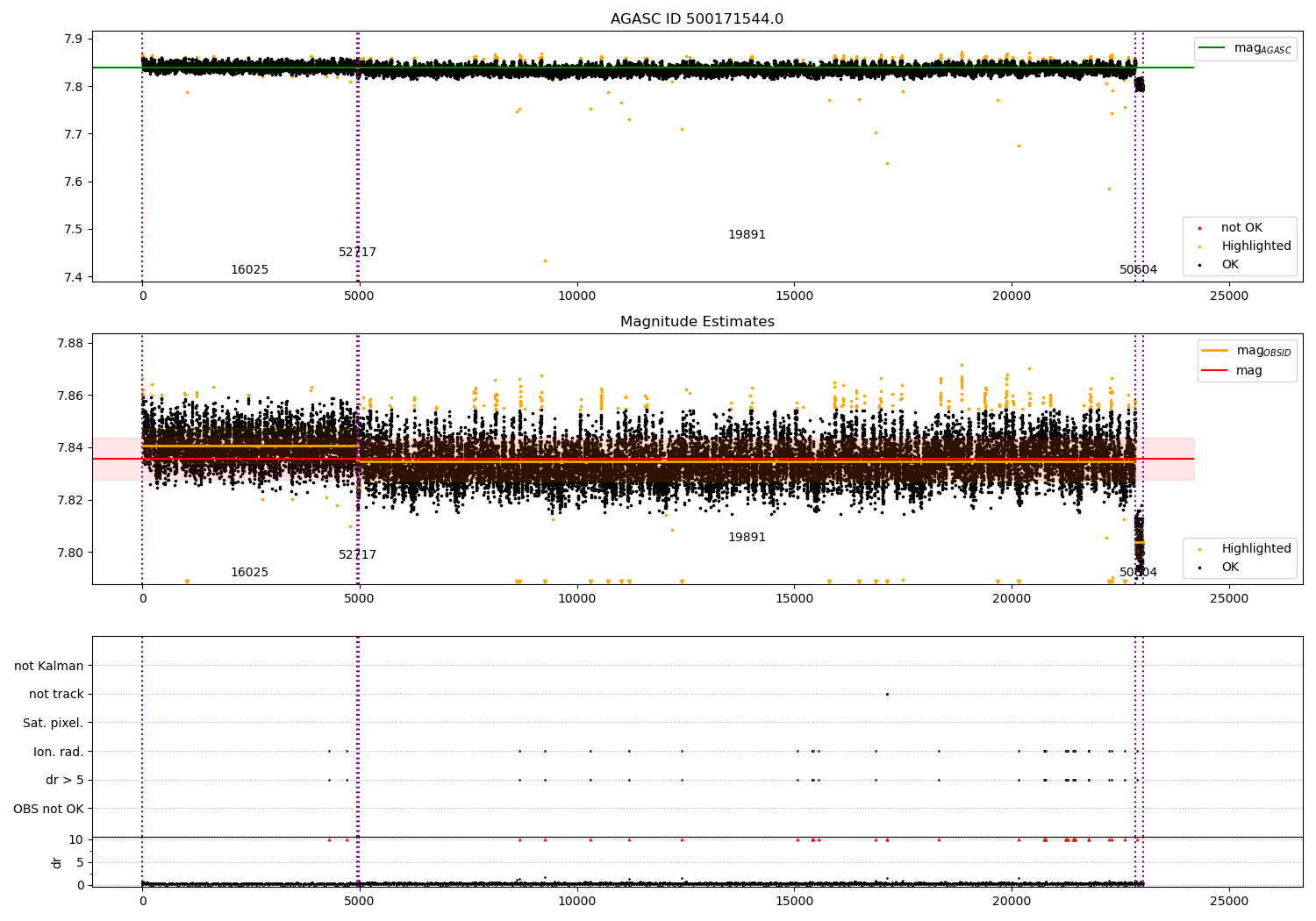This screenshot has height=921, width=1316.
Task: Click "Highlighted" in the top plot legend
Action: click(1256, 246)
